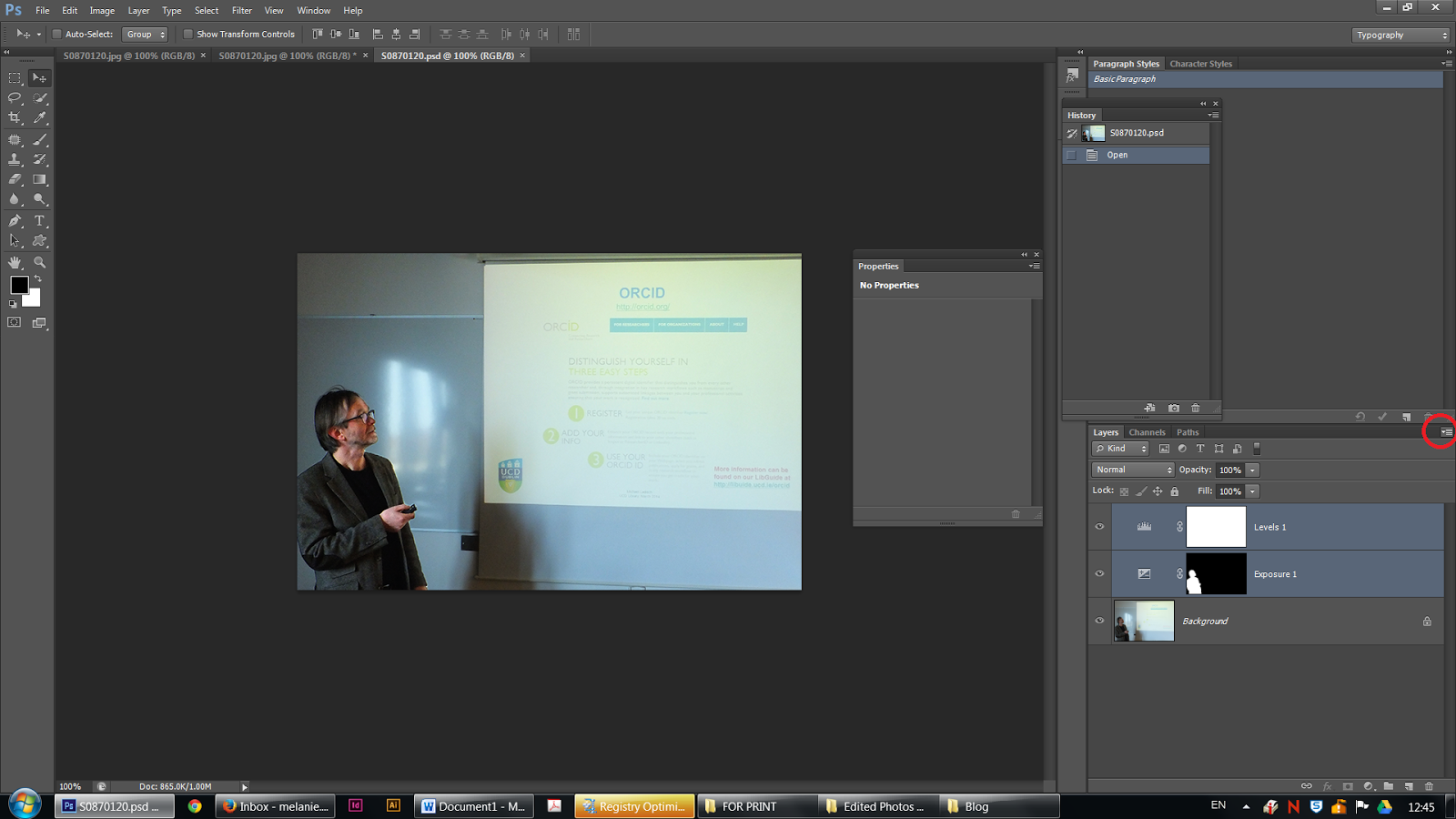Switch to the Channels tab
The image size is (1456, 819).
pos(1147,432)
